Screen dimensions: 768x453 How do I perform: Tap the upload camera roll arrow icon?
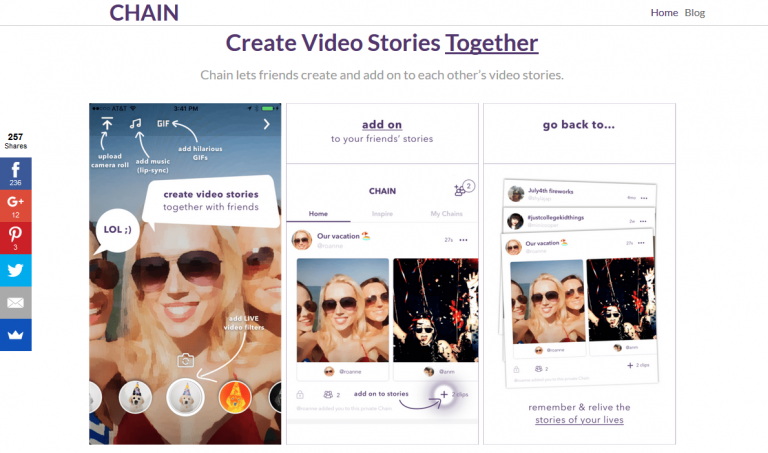tap(107, 124)
